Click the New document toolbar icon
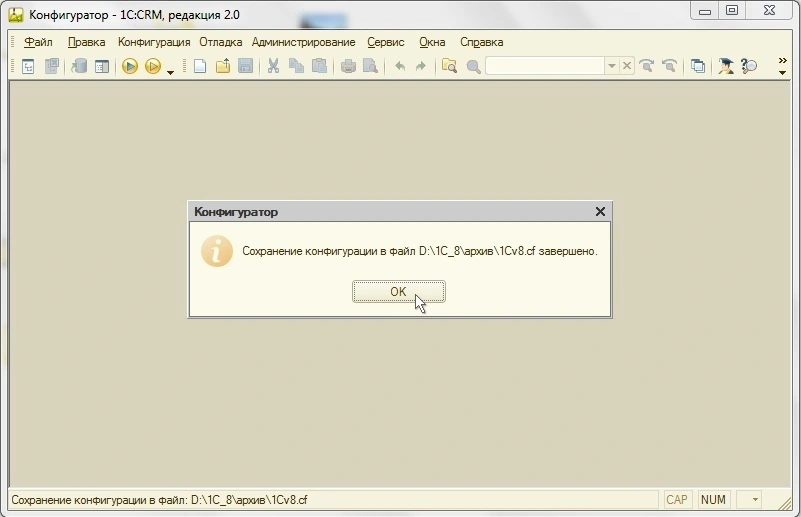Screen dimensions: 801x517 pyautogui.click(x=200, y=66)
